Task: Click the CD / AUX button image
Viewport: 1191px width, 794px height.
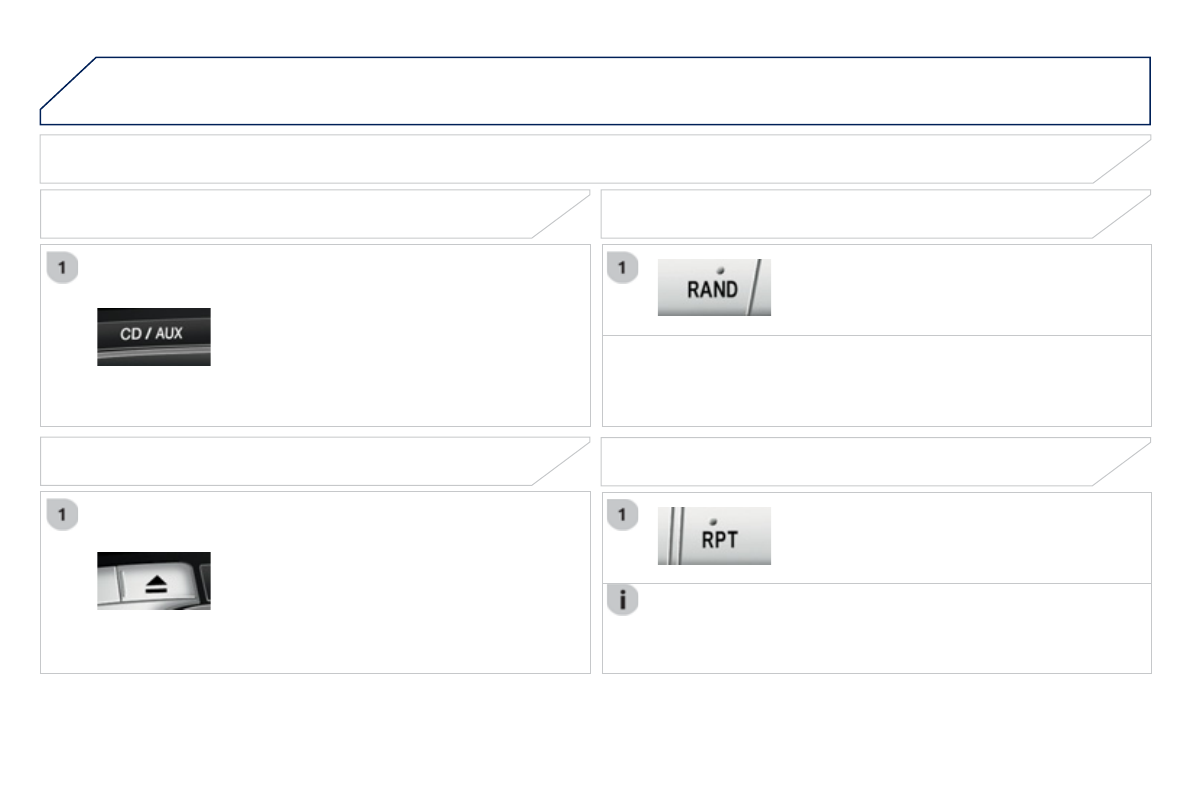Action: tap(153, 336)
